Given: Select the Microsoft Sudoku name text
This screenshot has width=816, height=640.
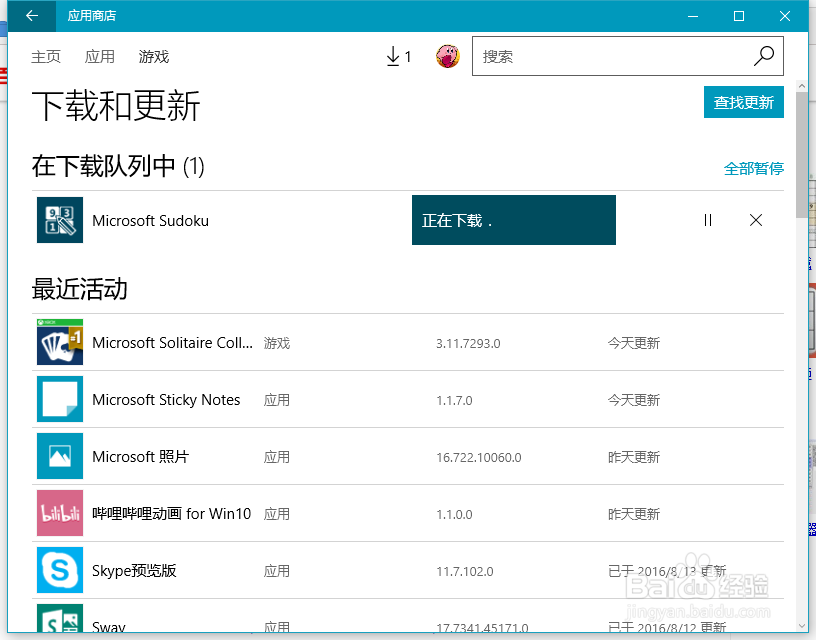Looking at the screenshot, I should click(x=150, y=221).
